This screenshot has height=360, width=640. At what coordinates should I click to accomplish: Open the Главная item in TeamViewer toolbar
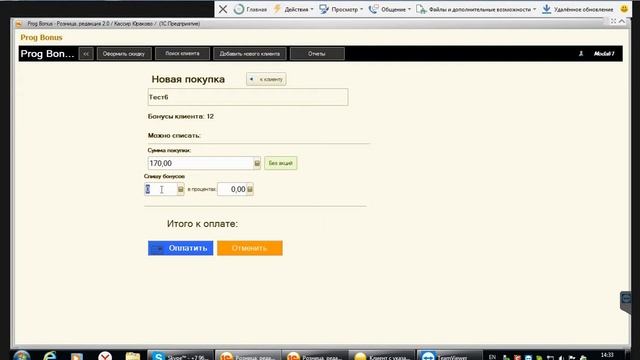(x=251, y=9)
